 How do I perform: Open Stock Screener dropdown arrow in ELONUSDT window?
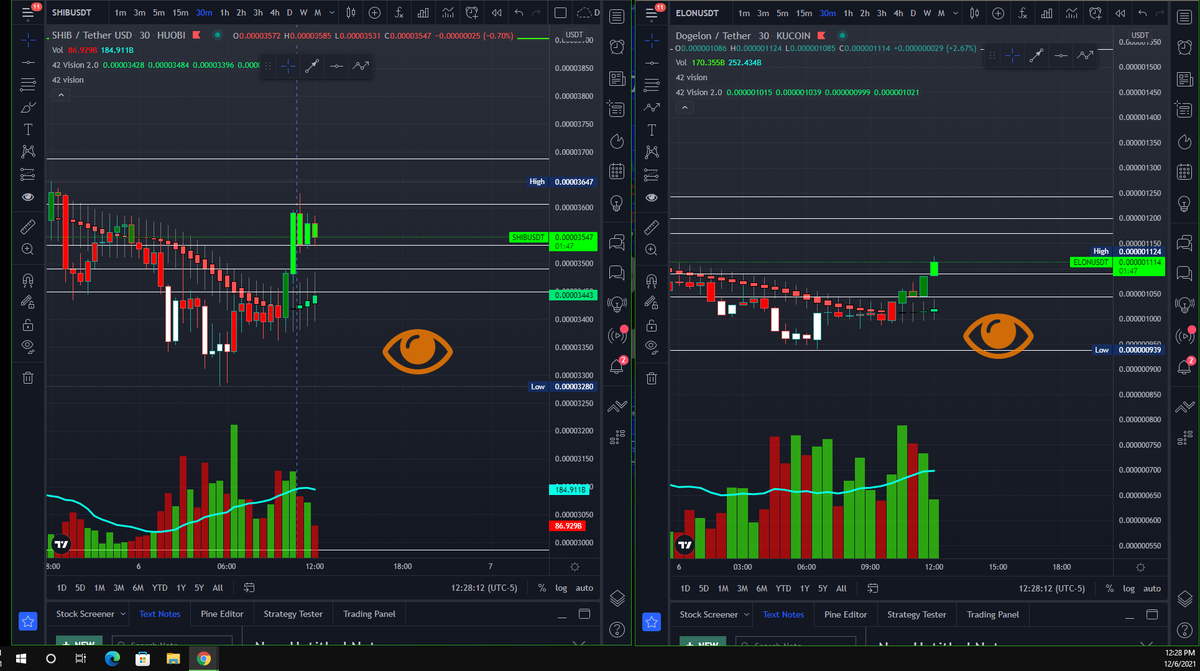[x=747, y=614]
